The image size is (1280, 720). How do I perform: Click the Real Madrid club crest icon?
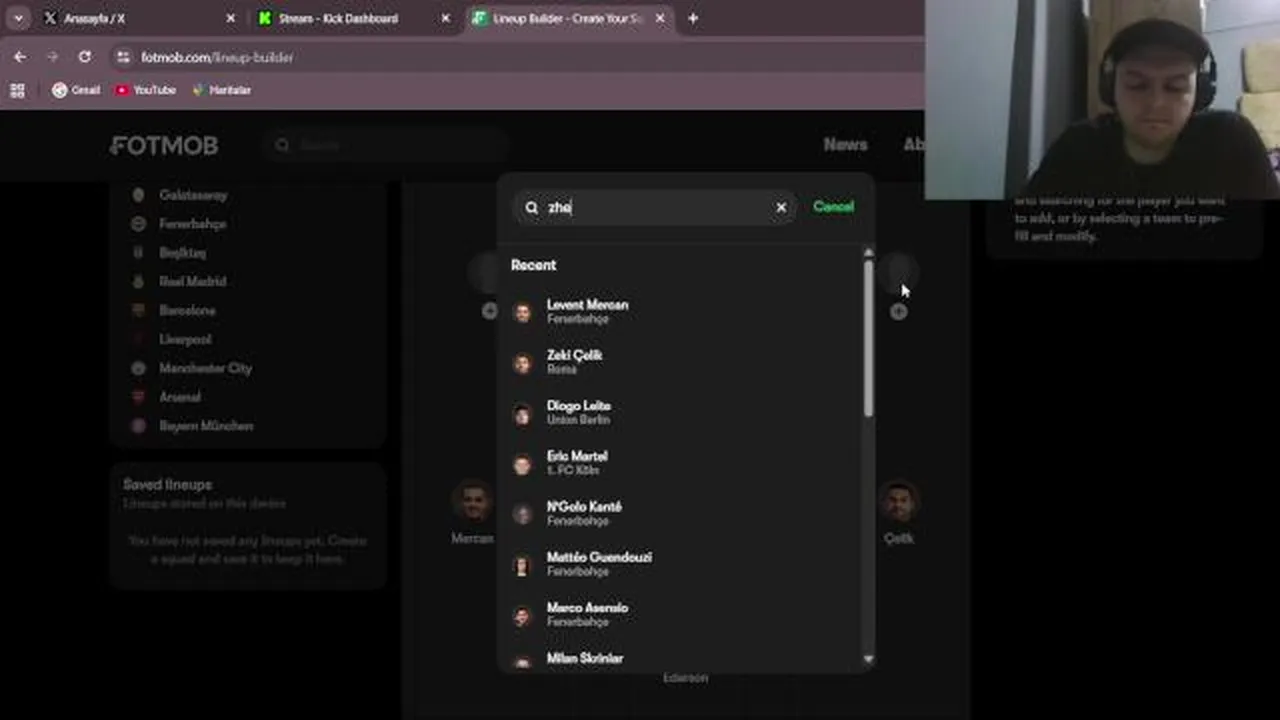click(x=138, y=282)
